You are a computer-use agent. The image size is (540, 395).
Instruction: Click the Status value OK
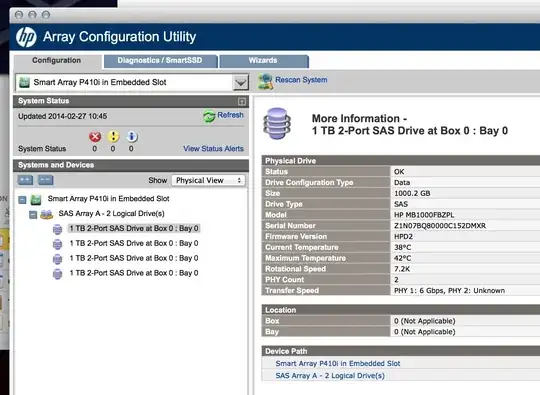399,171
